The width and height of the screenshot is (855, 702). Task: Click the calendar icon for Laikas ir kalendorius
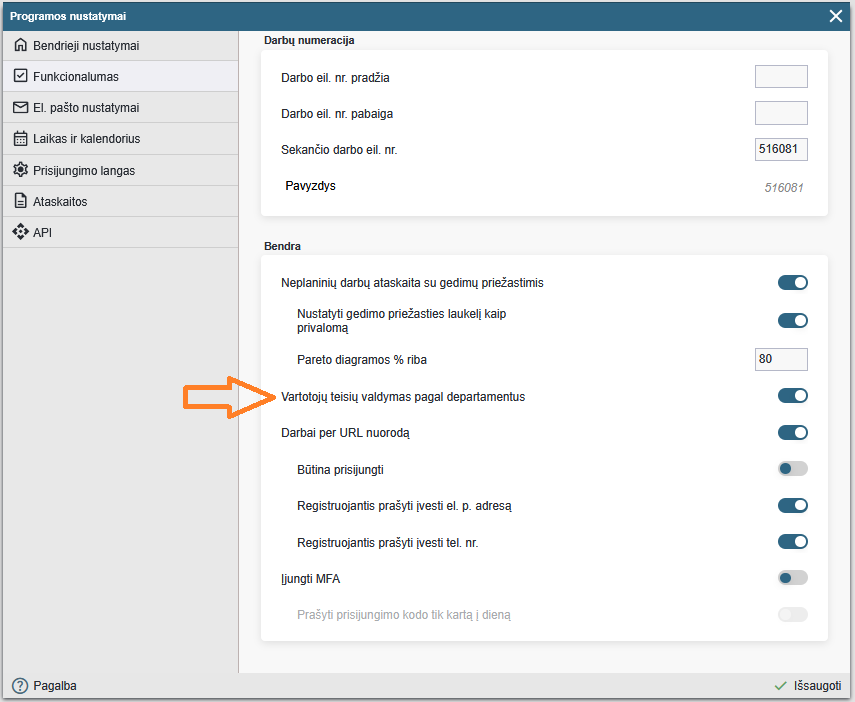[x=20, y=139]
